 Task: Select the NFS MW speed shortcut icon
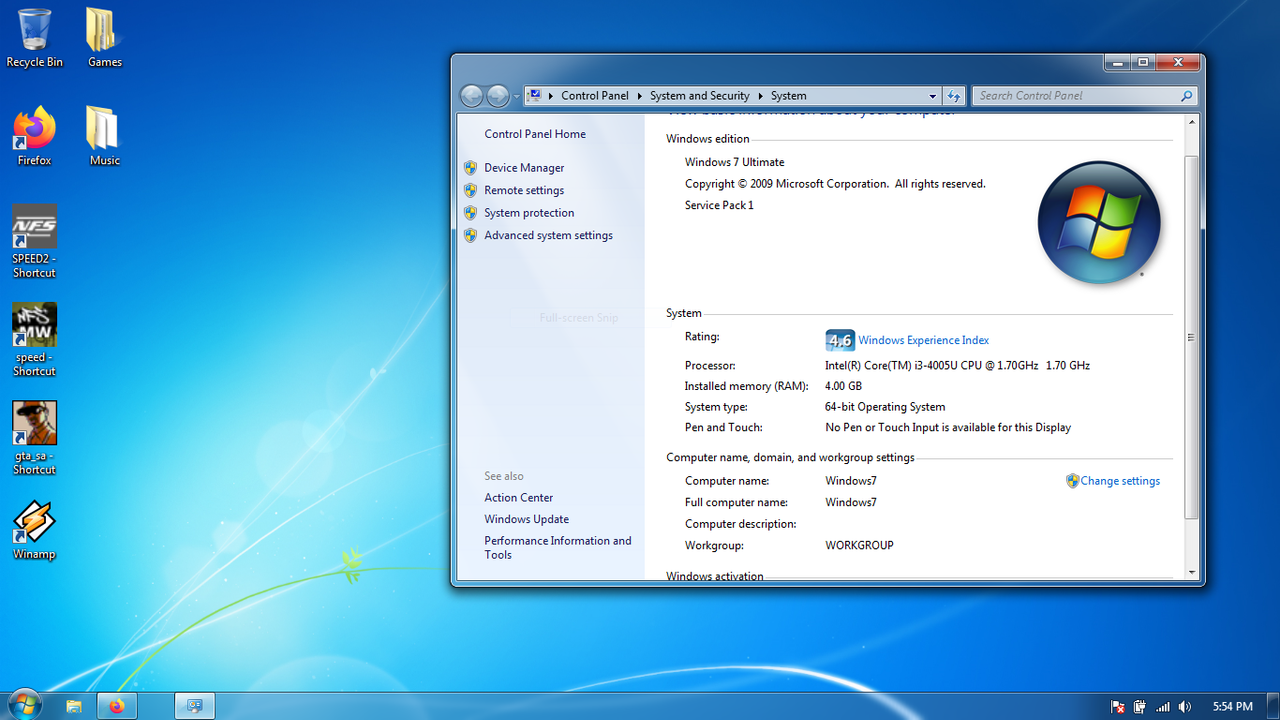tap(34, 339)
